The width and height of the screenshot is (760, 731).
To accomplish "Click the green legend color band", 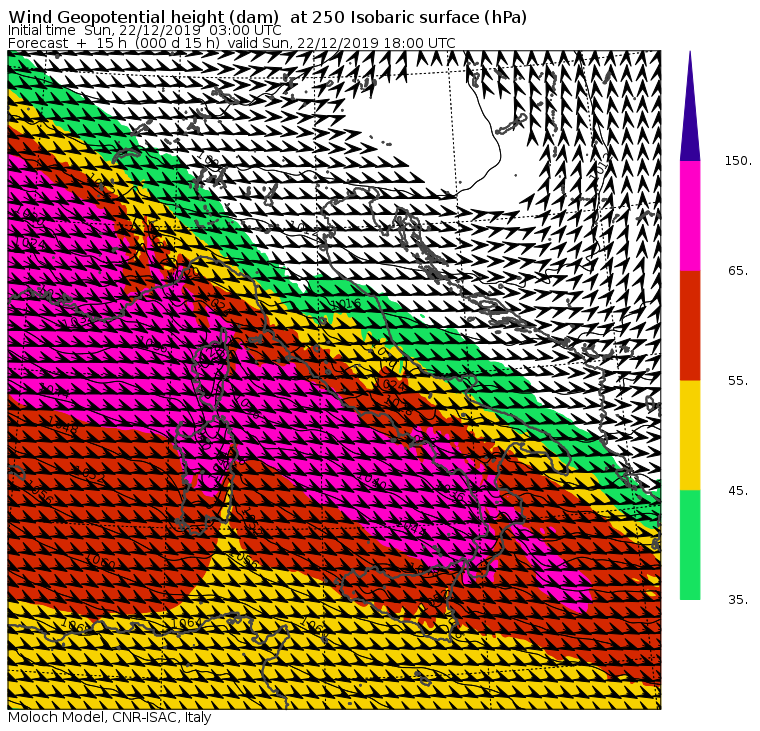I will 690,545.
